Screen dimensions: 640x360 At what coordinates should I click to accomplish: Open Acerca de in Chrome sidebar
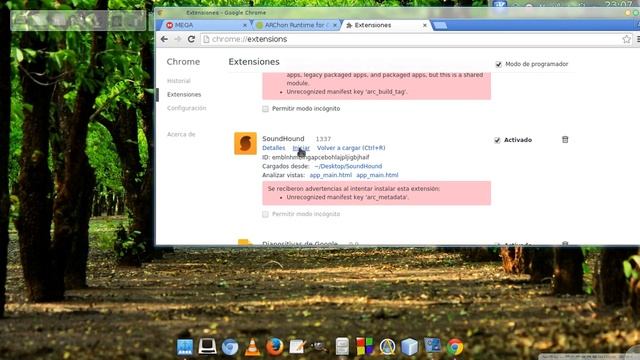tap(181, 134)
